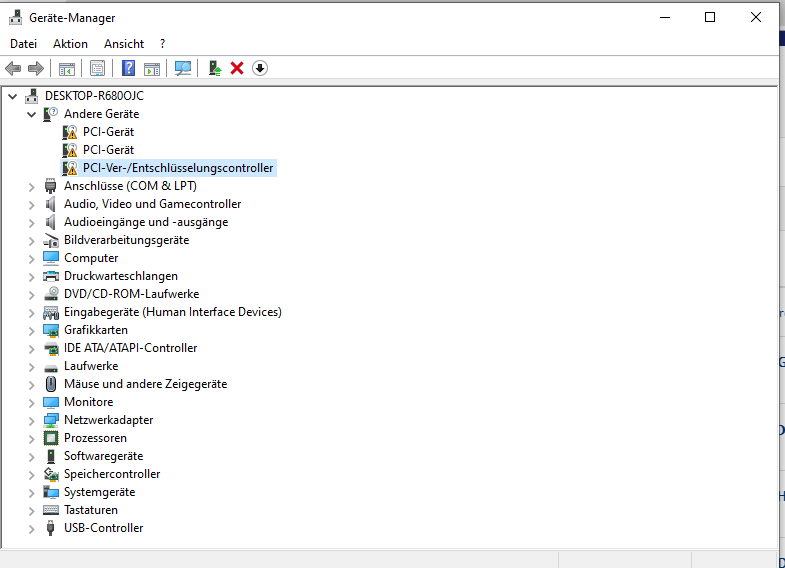Collapse the Andere Geräte category
This screenshot has height=568, width=785.
tap(32, 114)
